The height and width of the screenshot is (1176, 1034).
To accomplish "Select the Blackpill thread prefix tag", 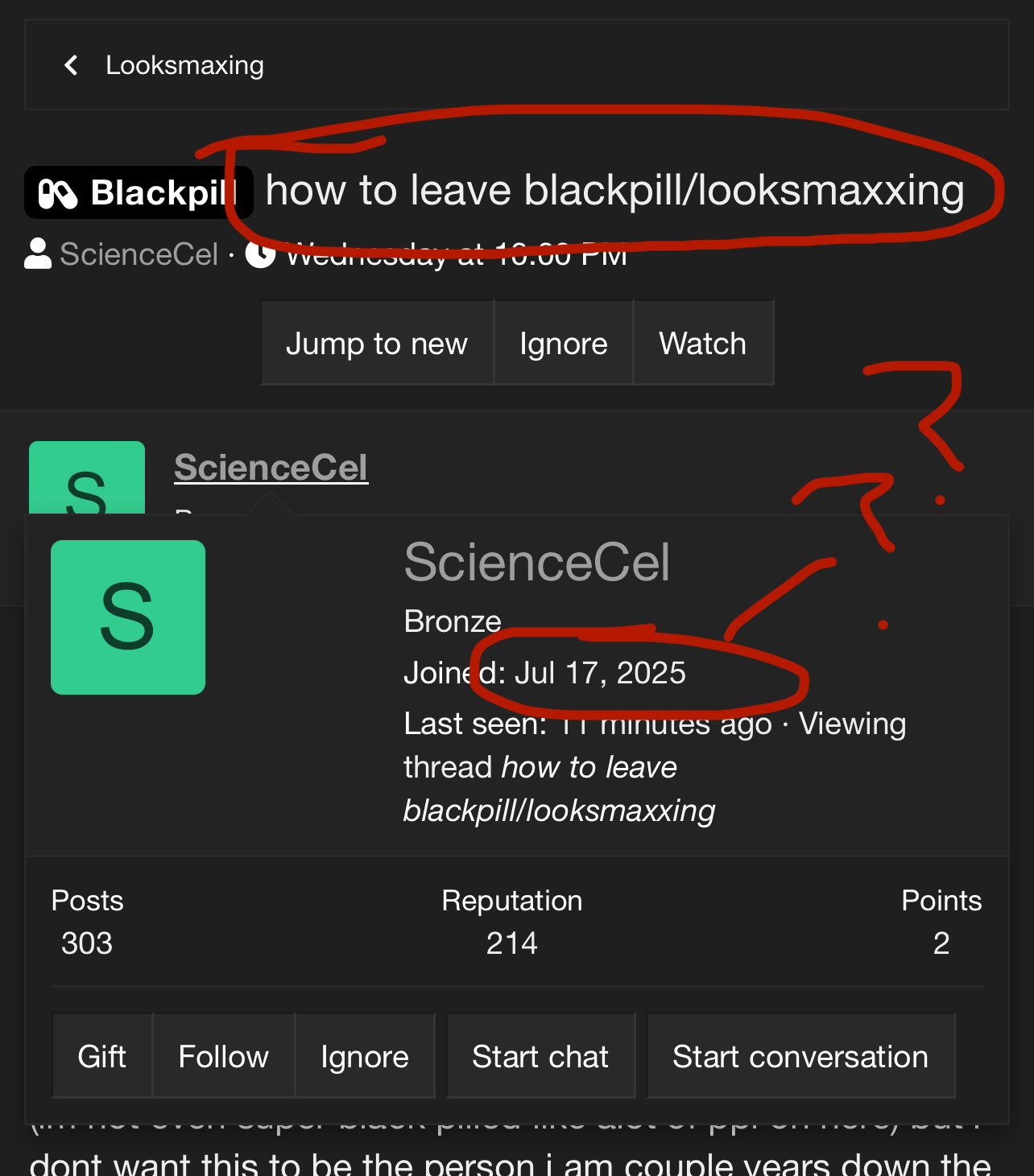I will pyautogui.click(x=139, y=192).
